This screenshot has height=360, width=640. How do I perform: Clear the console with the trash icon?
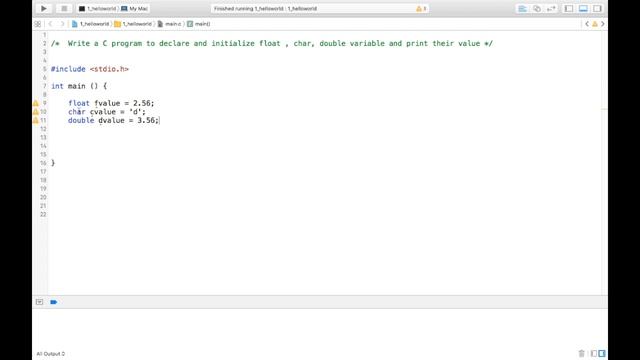pyautogui.click(x=581, y=353)
